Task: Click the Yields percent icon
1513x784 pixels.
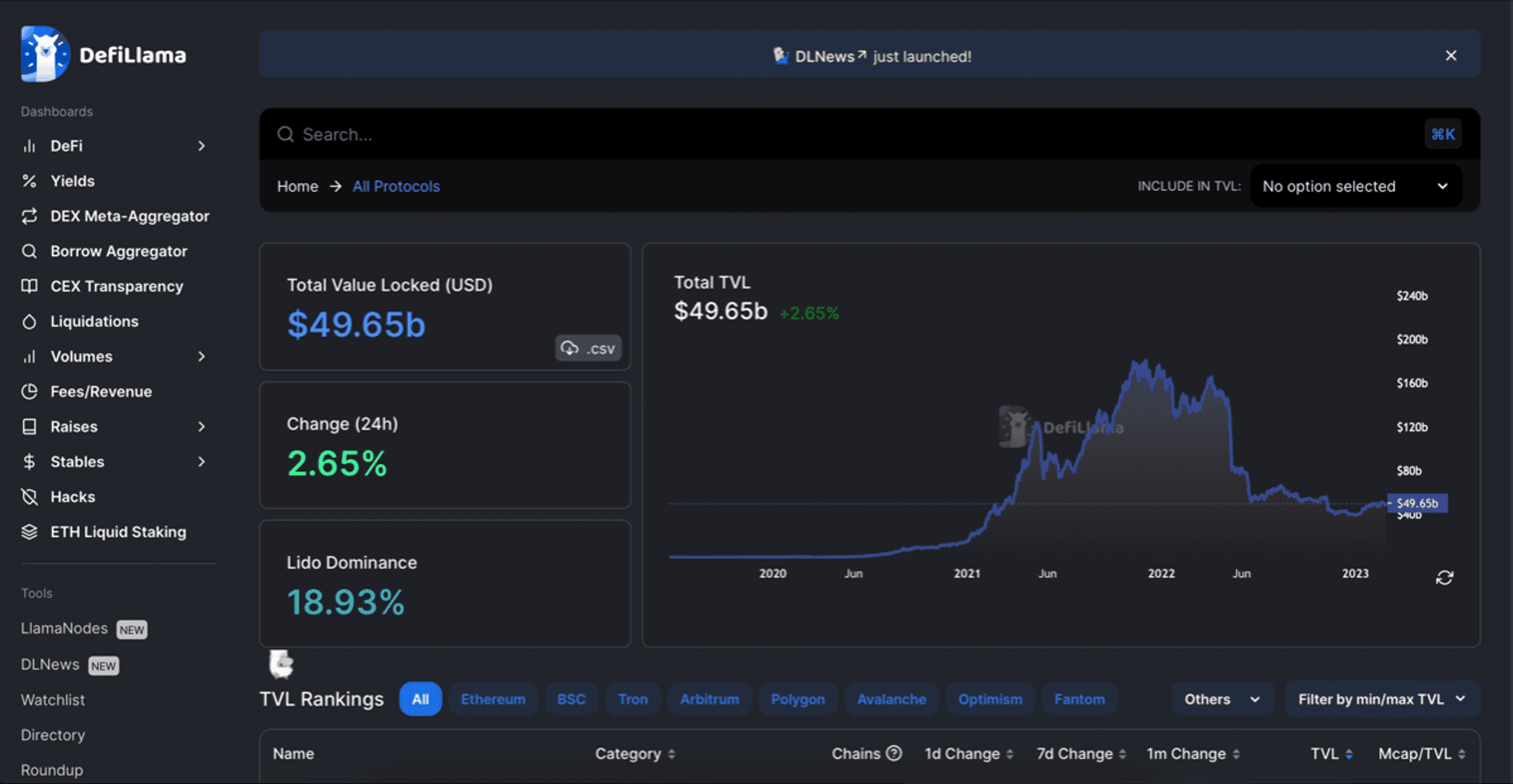Action: click(x=29, y=181)
